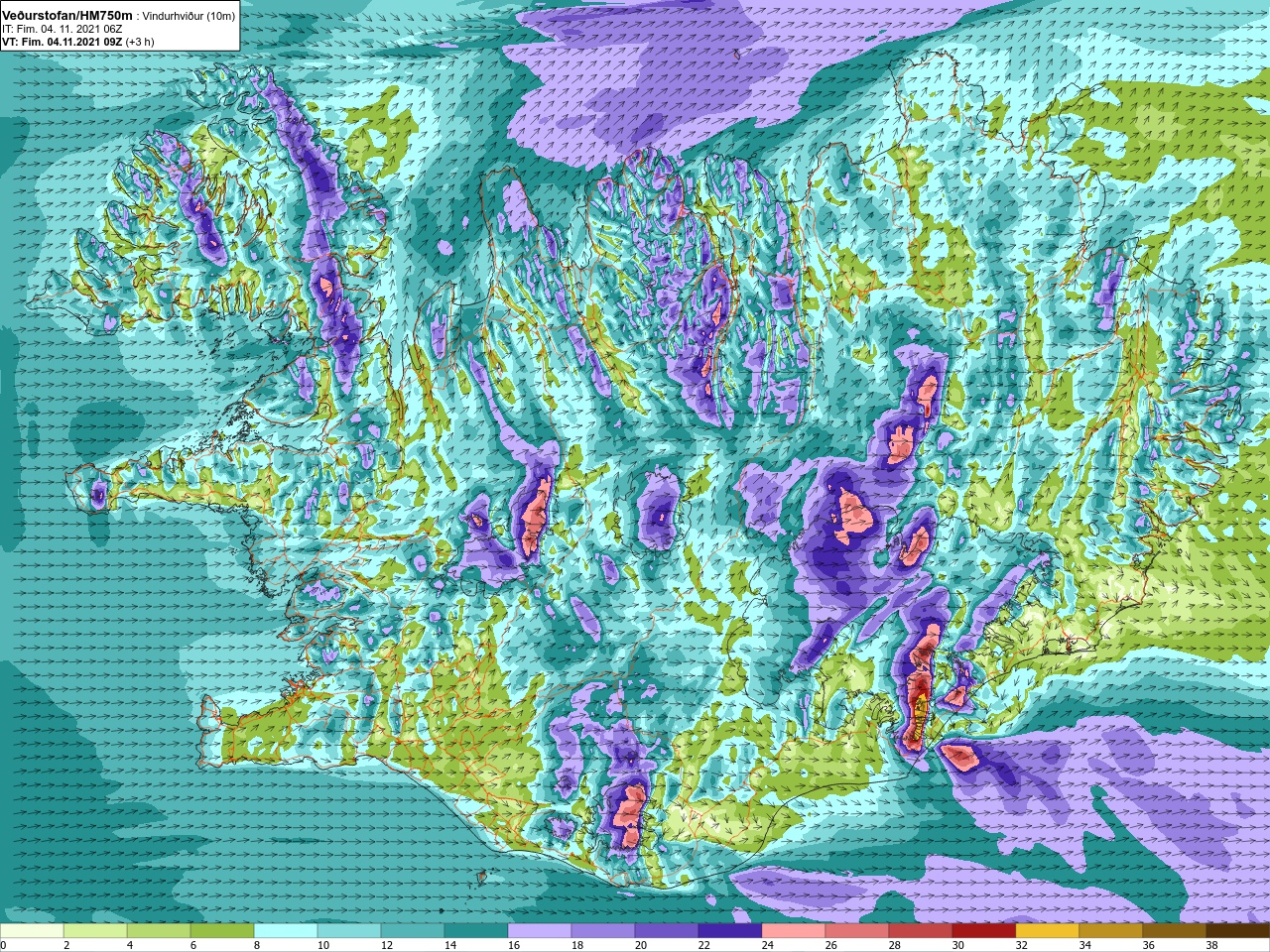Click the "(+3 h)" forecast offset text
Screen dimensions: 1270x952
click(140, 43)
